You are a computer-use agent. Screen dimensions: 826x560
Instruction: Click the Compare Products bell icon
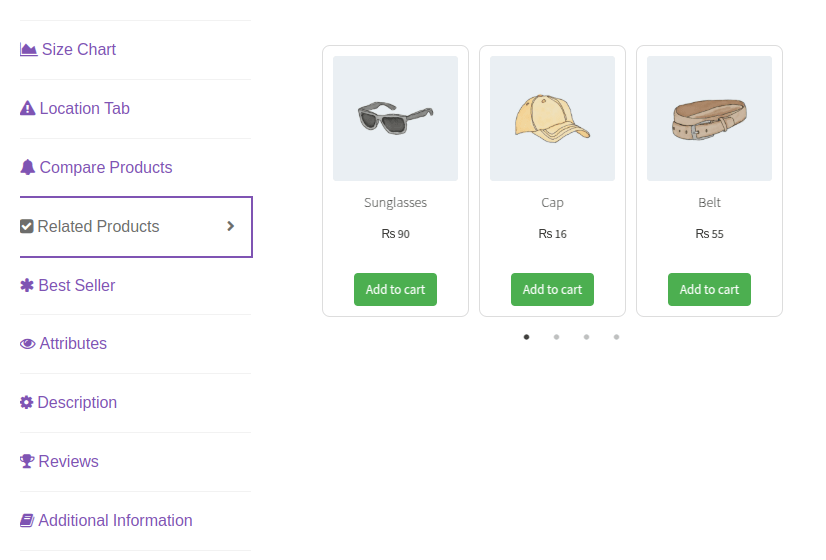point(28,167)
